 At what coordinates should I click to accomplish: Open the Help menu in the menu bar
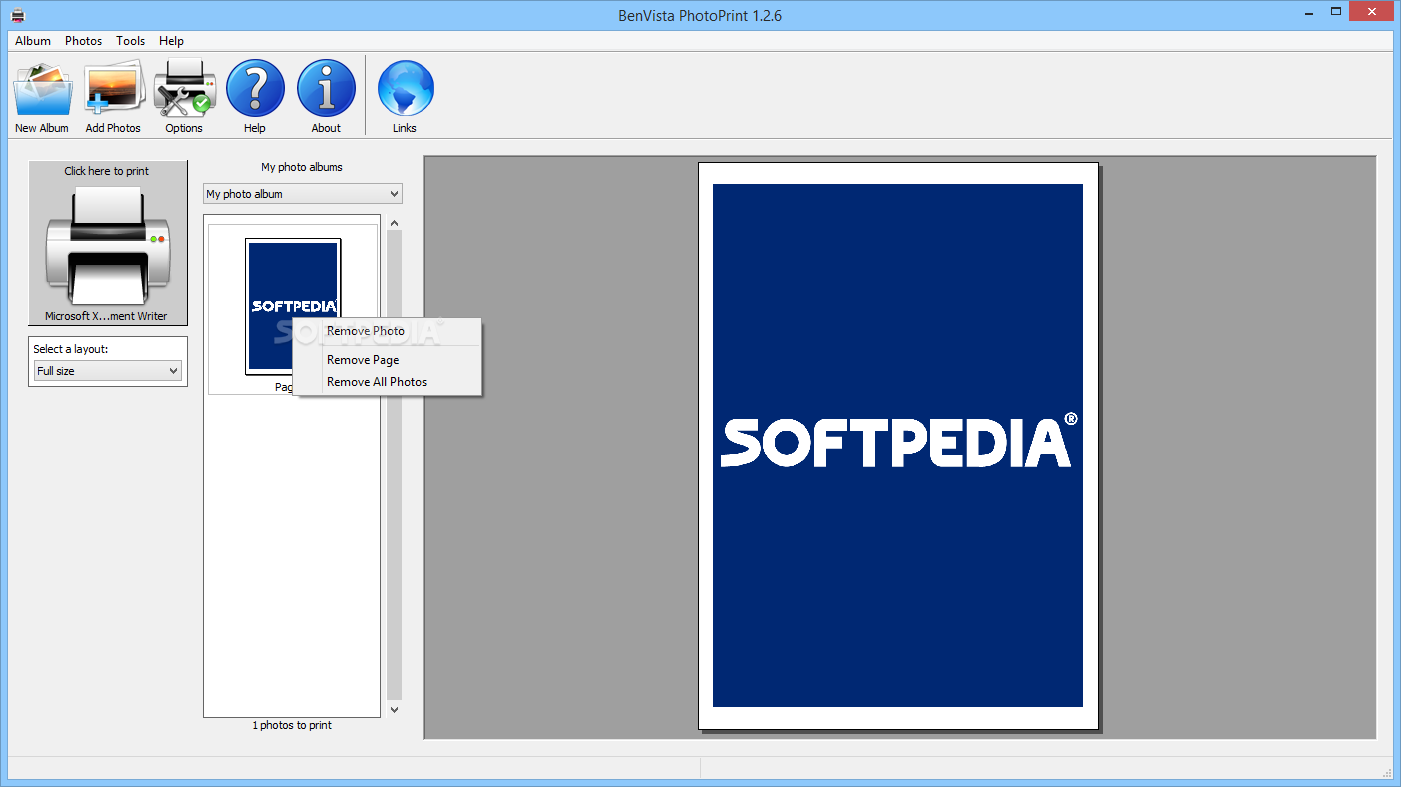(171, 41)
